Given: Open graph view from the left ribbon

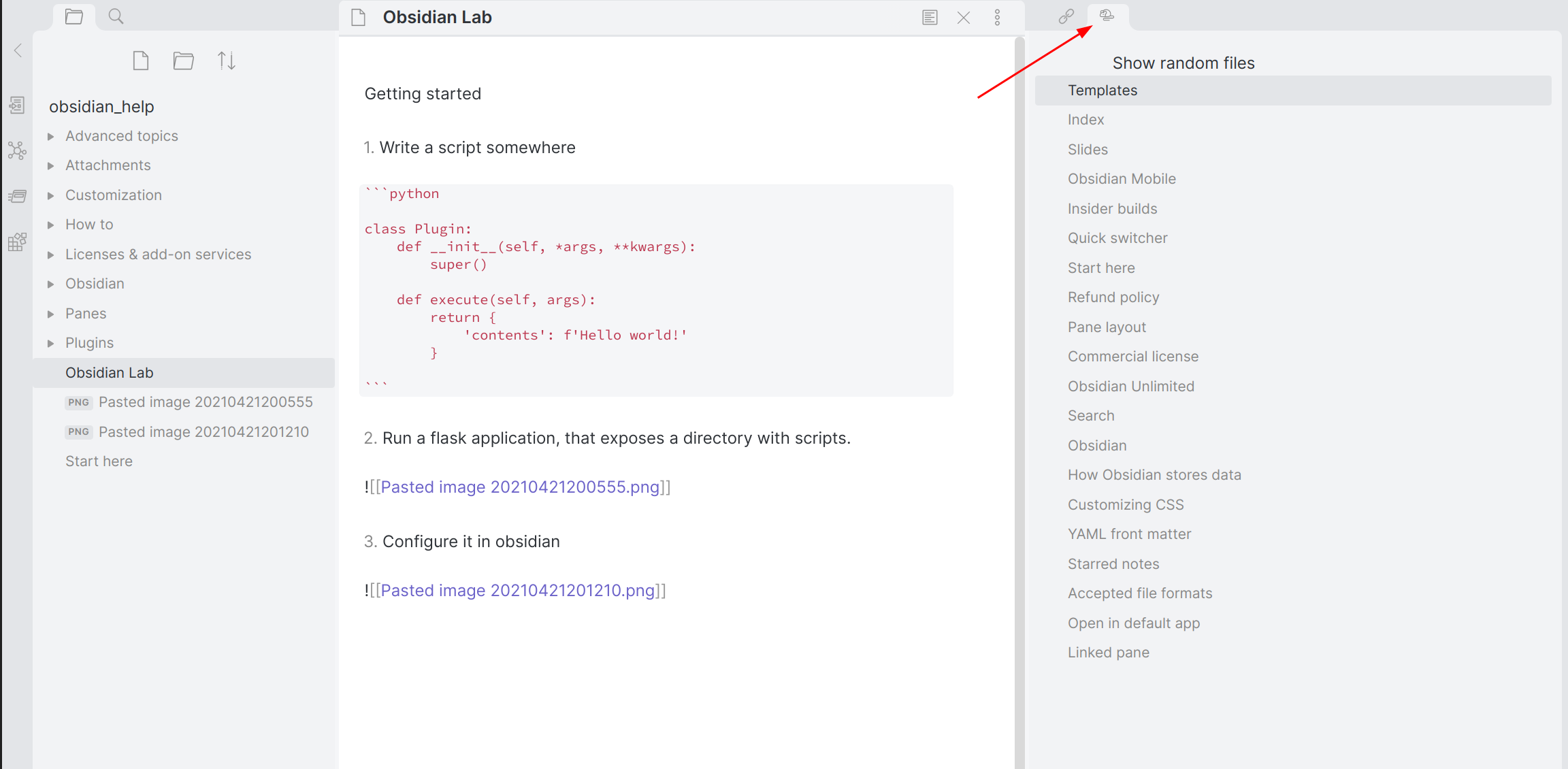Looking at the screenshot, I should (17, 150).
